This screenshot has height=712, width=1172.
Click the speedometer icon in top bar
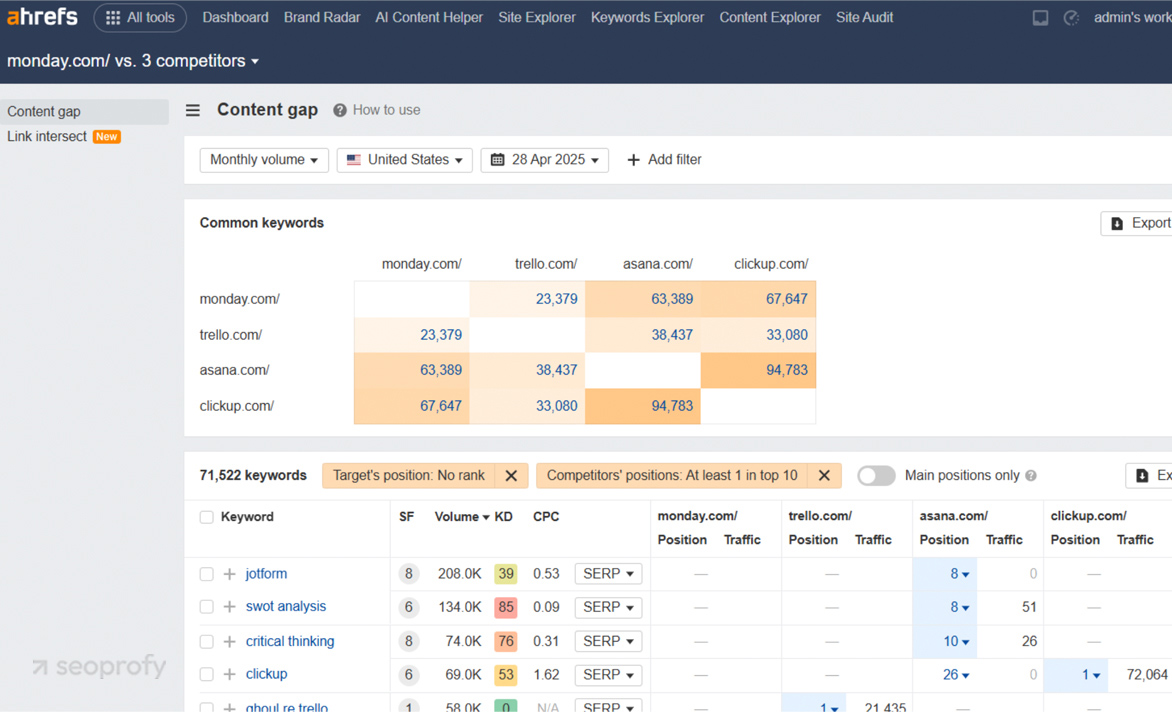point(1071,18)
